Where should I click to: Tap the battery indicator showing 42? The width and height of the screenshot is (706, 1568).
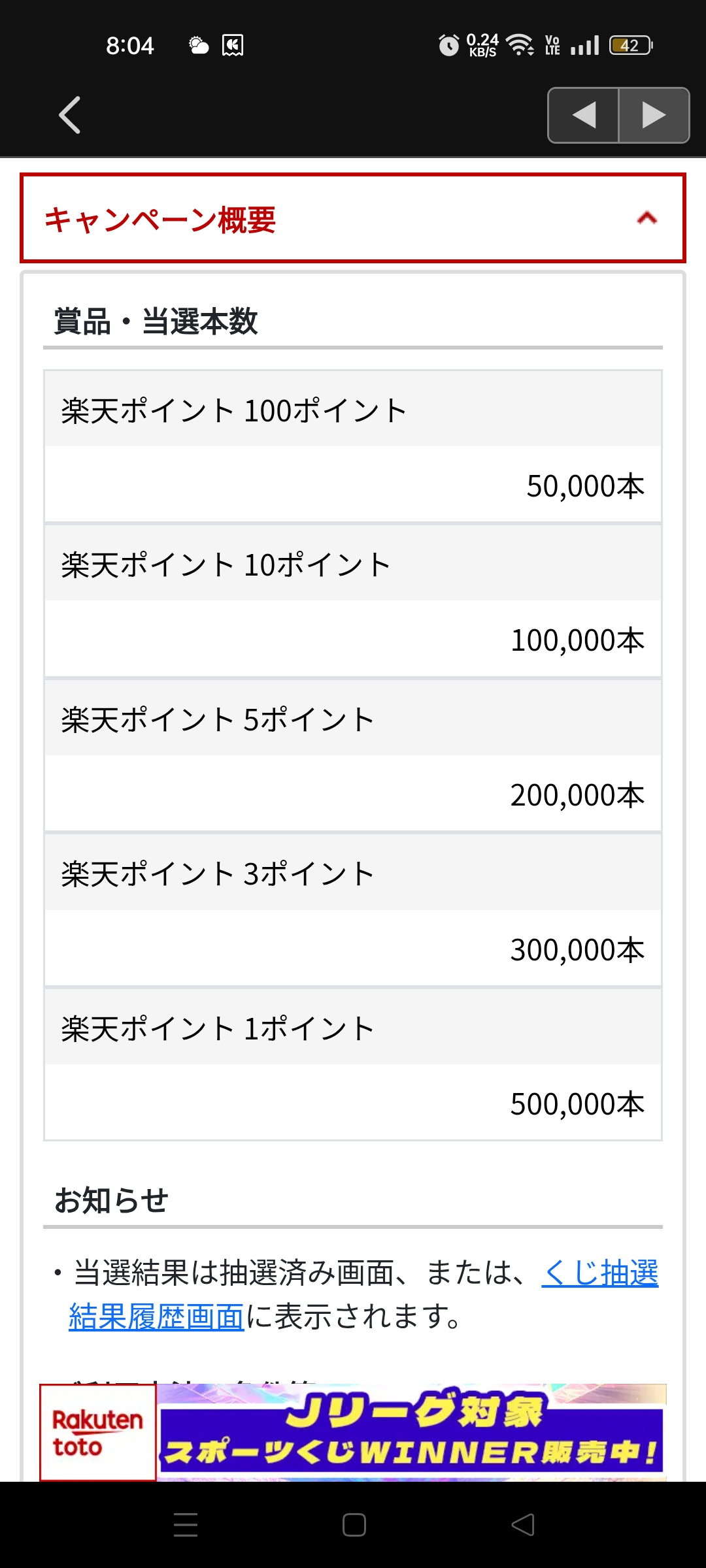[x=630, y=45]
